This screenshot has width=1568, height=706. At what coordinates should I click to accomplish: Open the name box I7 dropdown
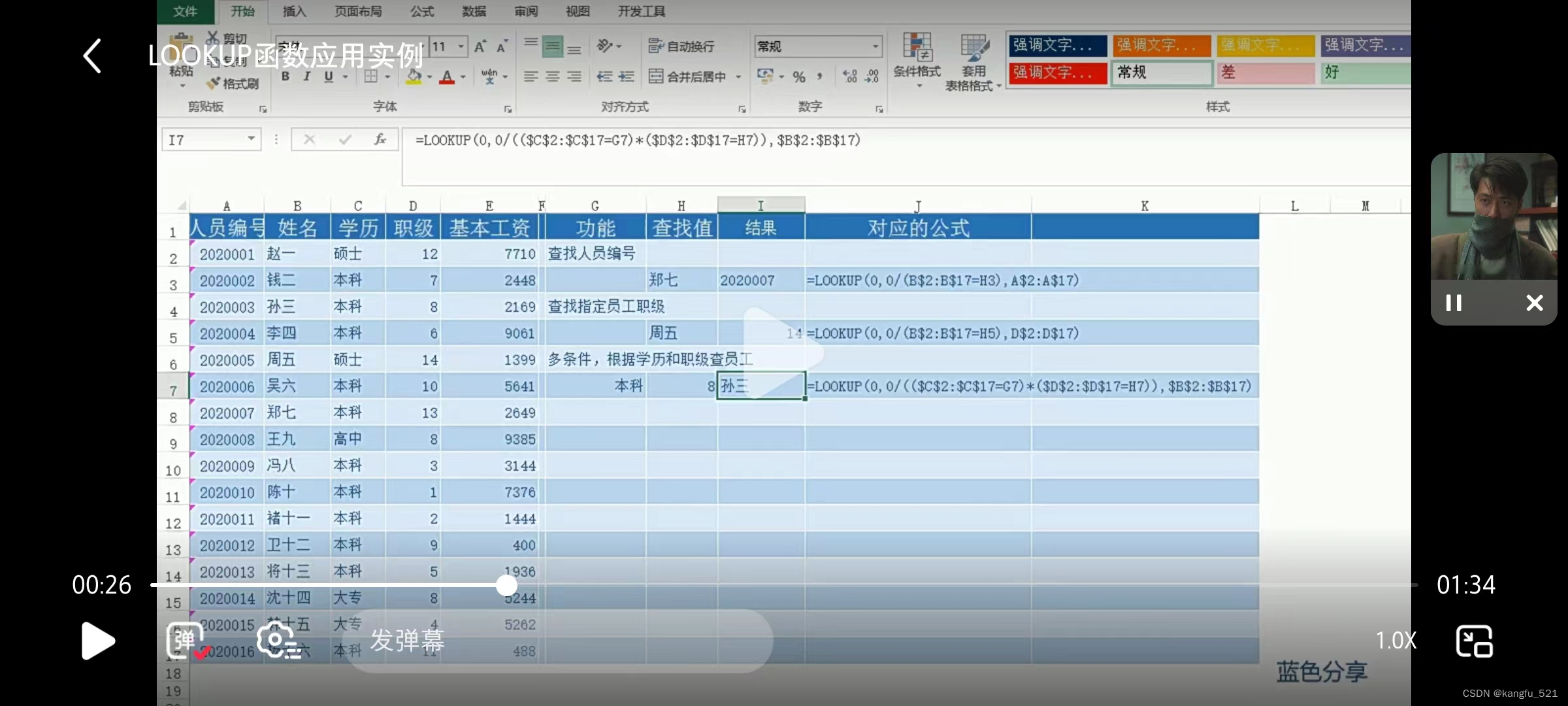click(251, 139)
